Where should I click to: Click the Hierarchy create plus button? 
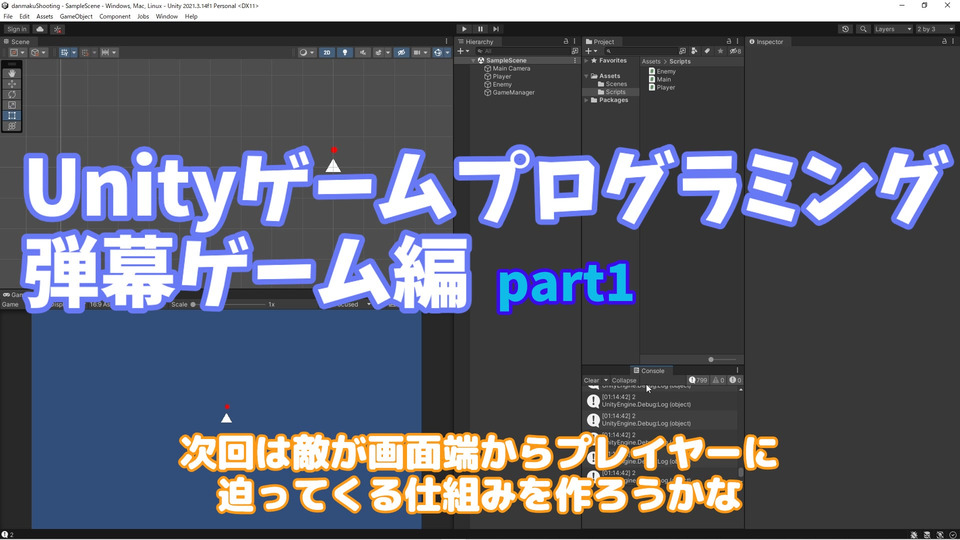click(463, 51)
